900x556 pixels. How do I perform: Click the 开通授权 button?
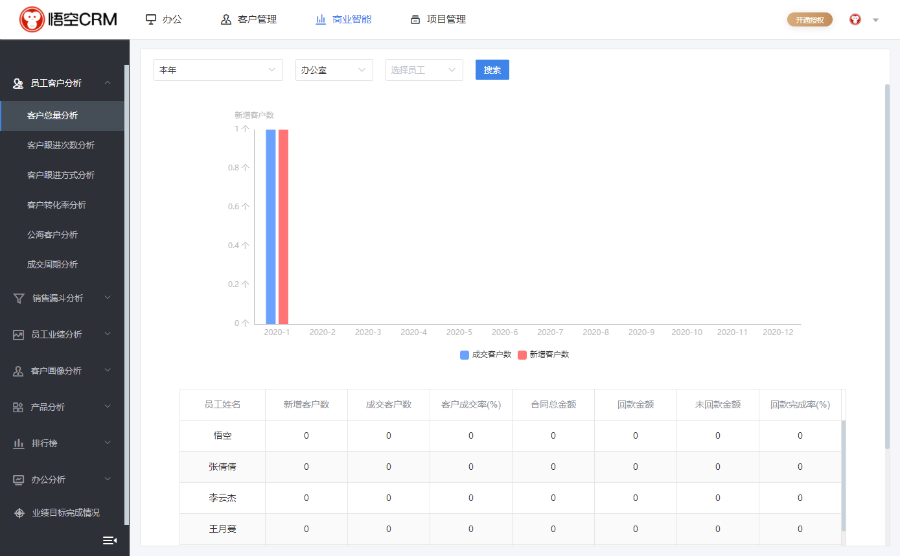809,19
